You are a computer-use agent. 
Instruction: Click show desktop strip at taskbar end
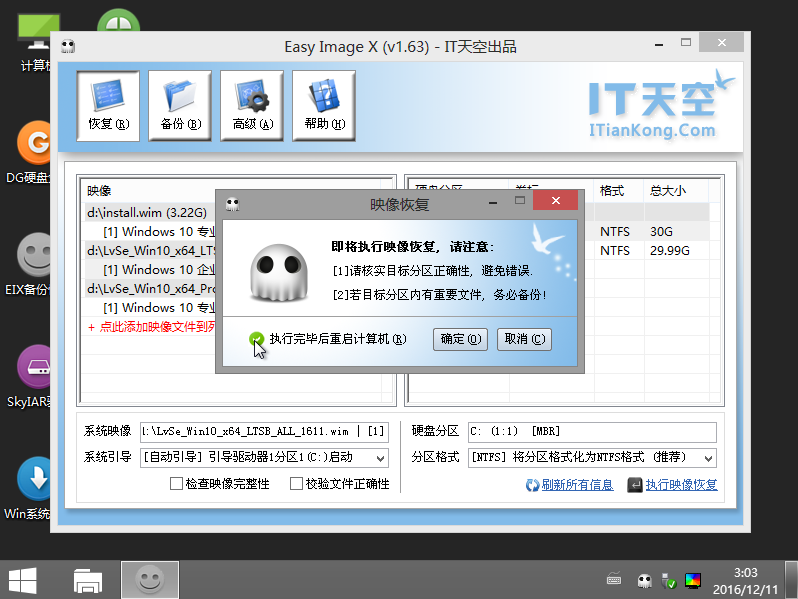pos(791,580)
